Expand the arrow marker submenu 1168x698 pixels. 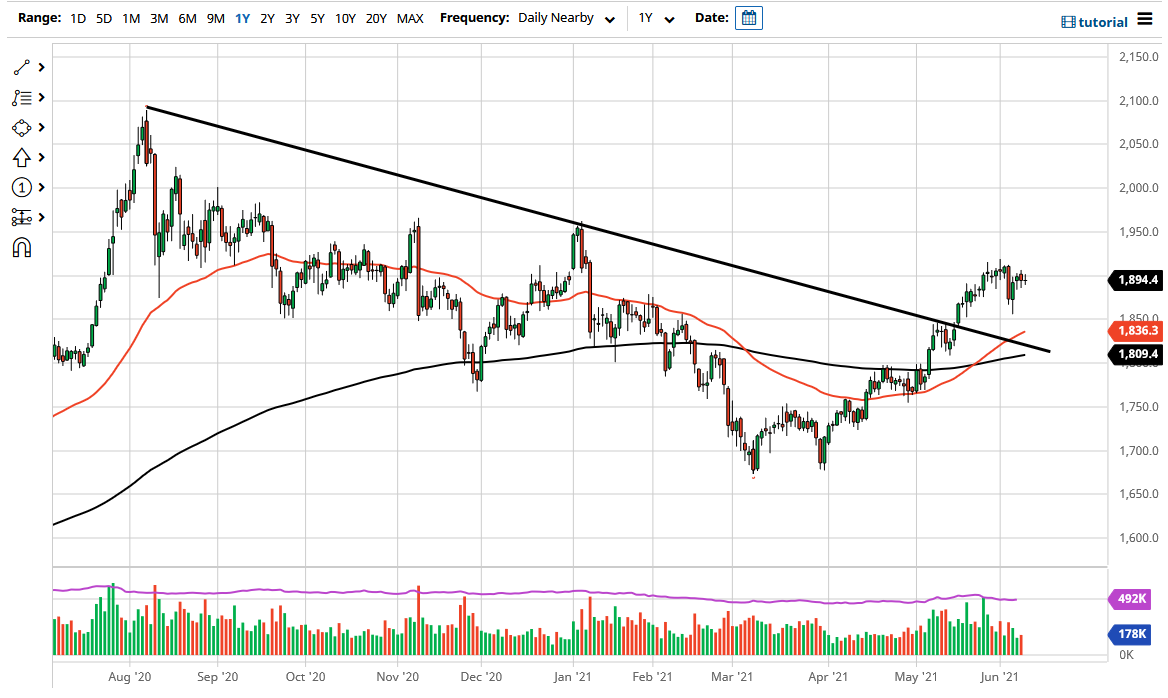point(42,157)
